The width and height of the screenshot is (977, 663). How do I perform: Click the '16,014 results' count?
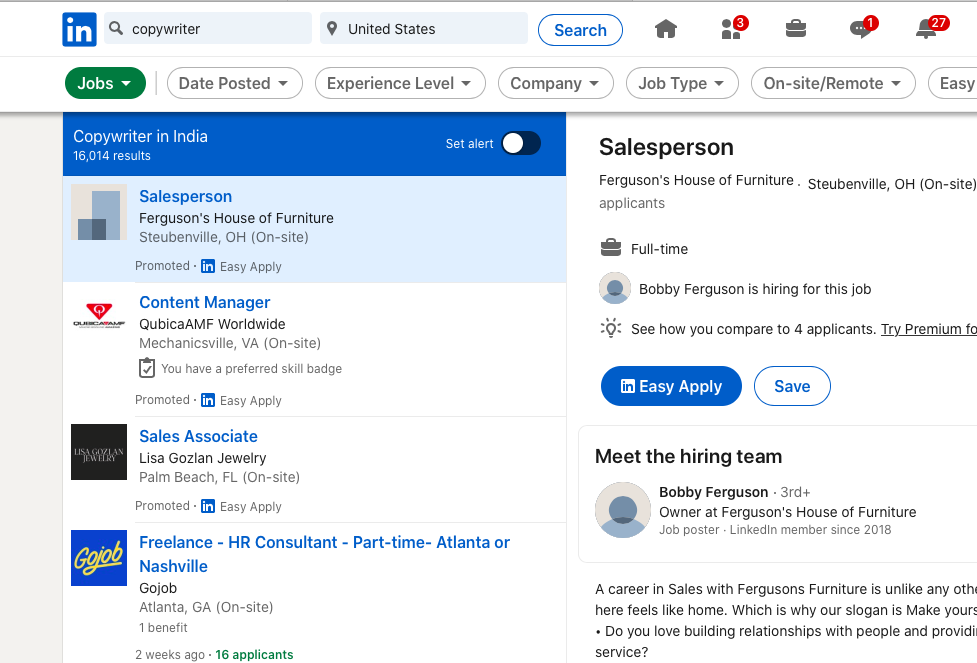coord(112,156)
